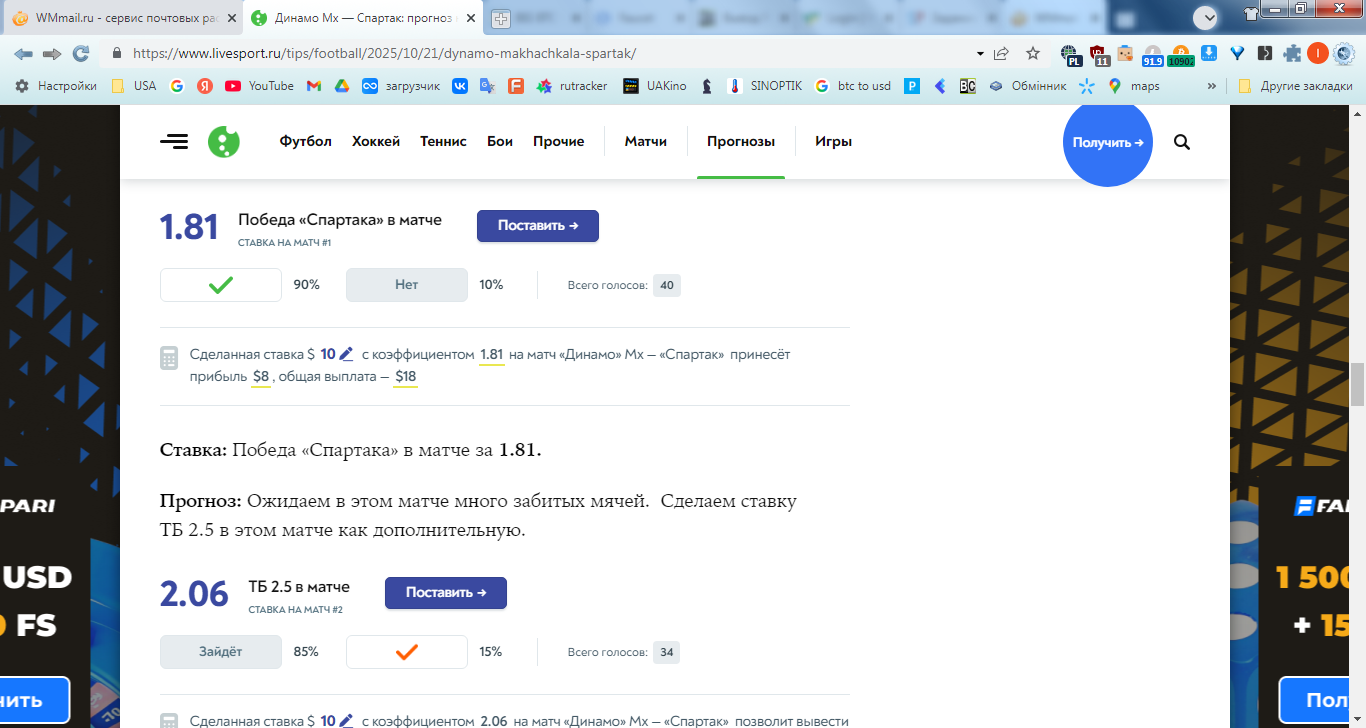This screenshot has width=1366, height=728.
Task: Open the Extensions puzzle icon
Action: pos(1292,54)
